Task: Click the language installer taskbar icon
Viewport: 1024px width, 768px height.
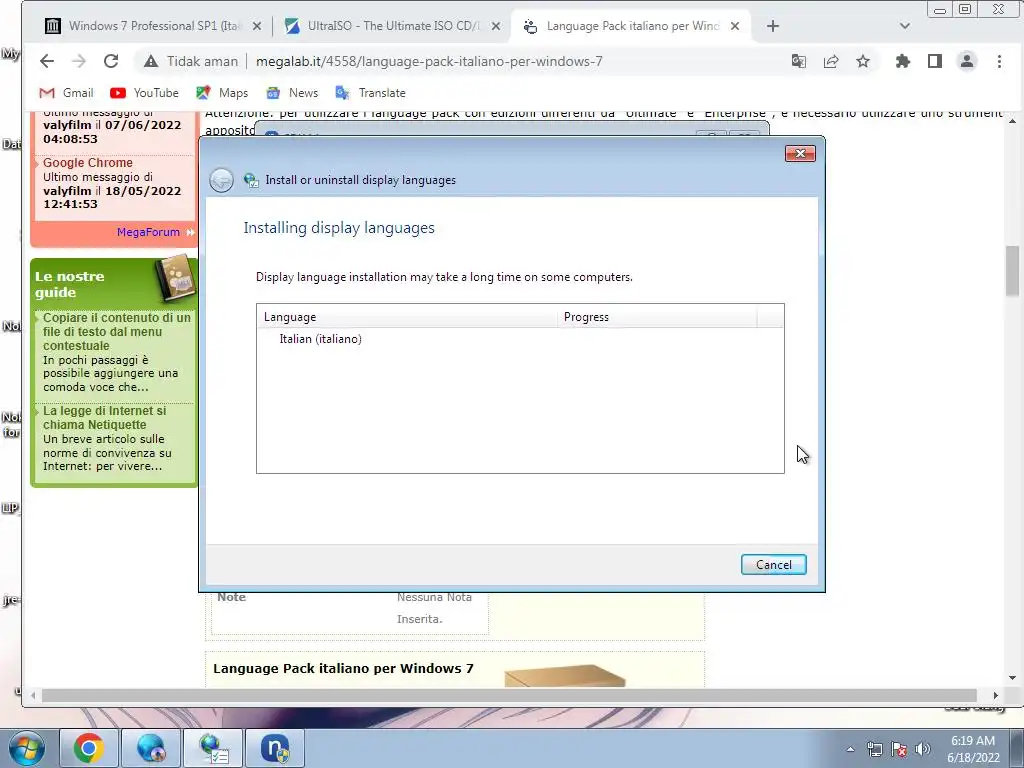Action: click(x=214, y=748)
